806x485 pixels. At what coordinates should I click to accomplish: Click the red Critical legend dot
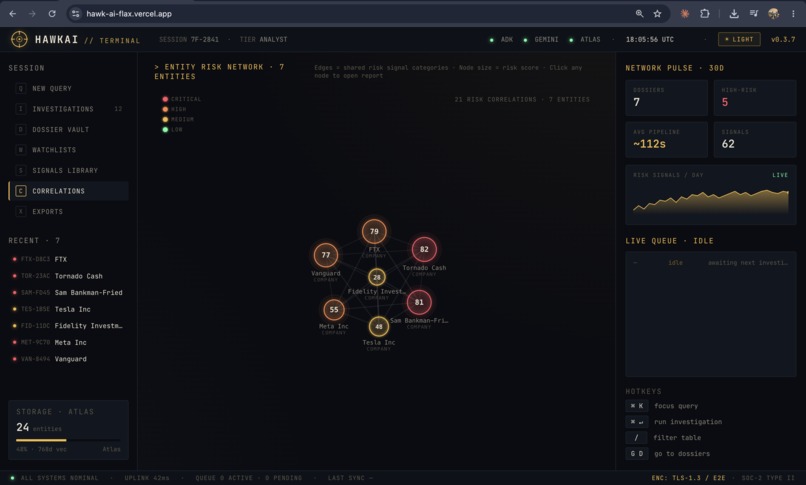click(x=165, y=99)
